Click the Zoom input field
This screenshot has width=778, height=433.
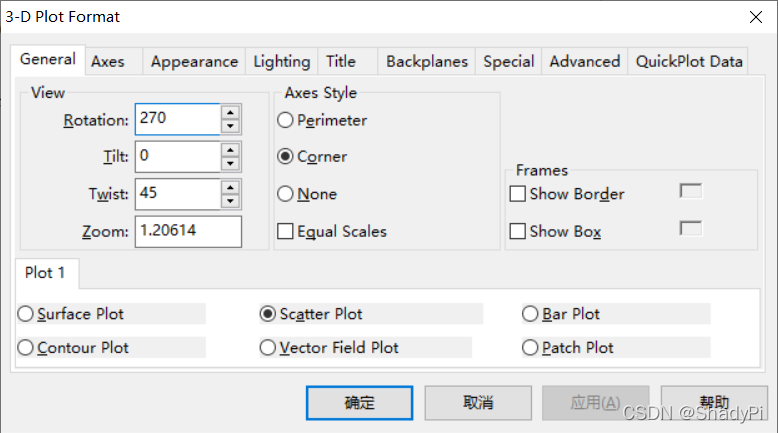click(188, 232)
